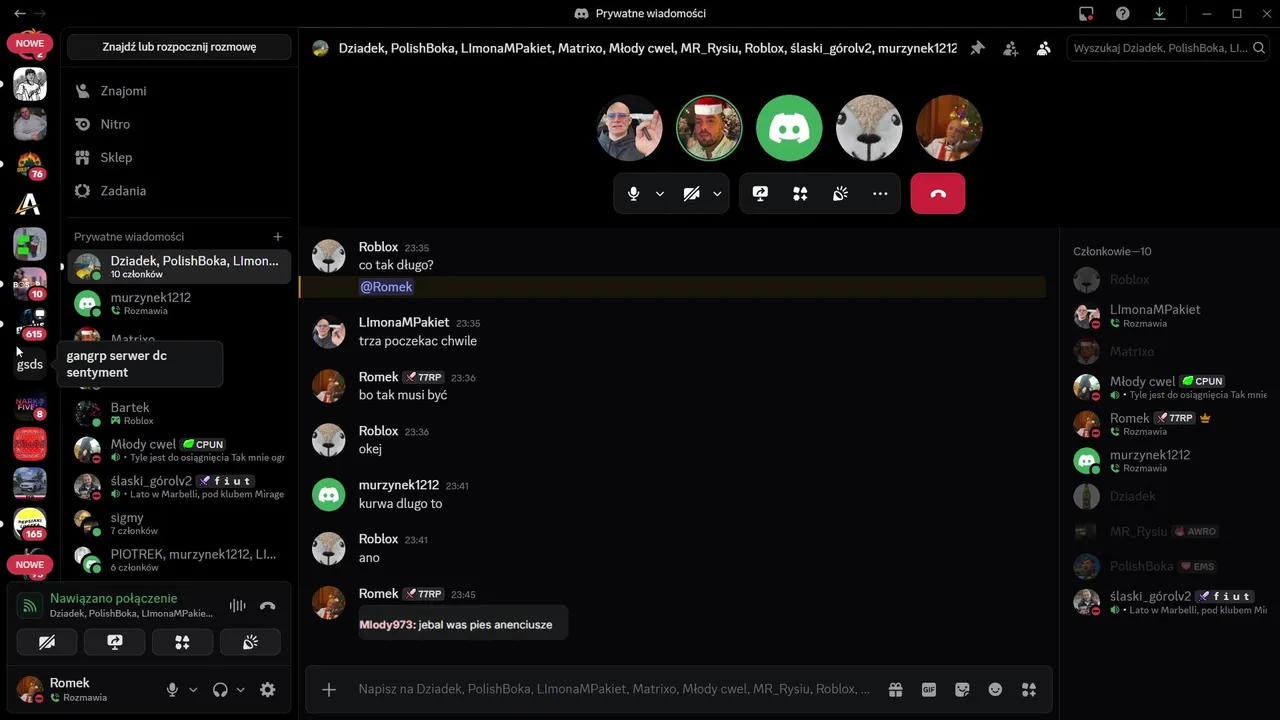Open the user settings gear

[x=267, y=689]
